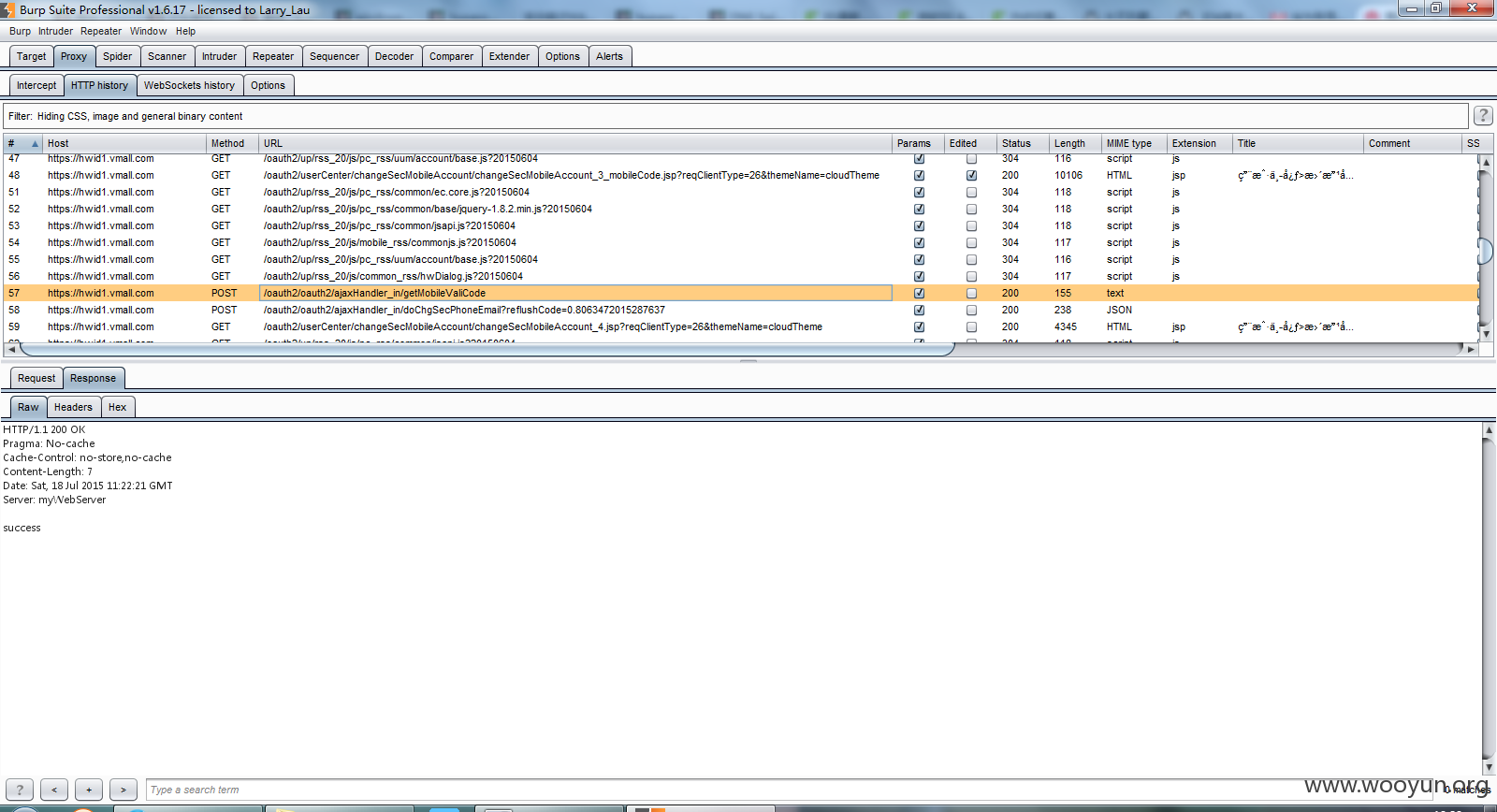Toggle Params checkbox for request 58
The width and height of the screenshot is (1497, 812).
(x=919, y=310)
